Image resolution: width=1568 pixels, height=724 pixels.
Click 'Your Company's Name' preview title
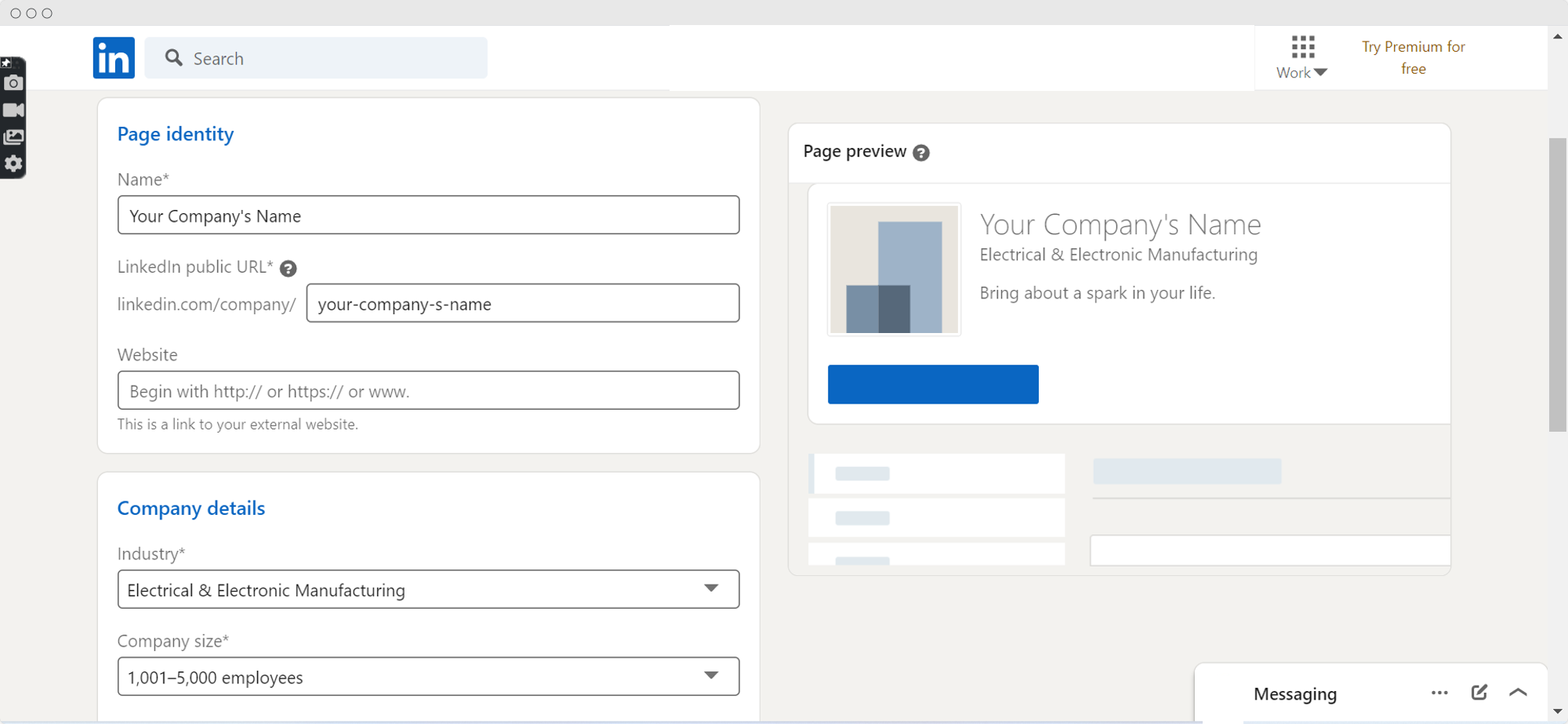coord(1120,225)
